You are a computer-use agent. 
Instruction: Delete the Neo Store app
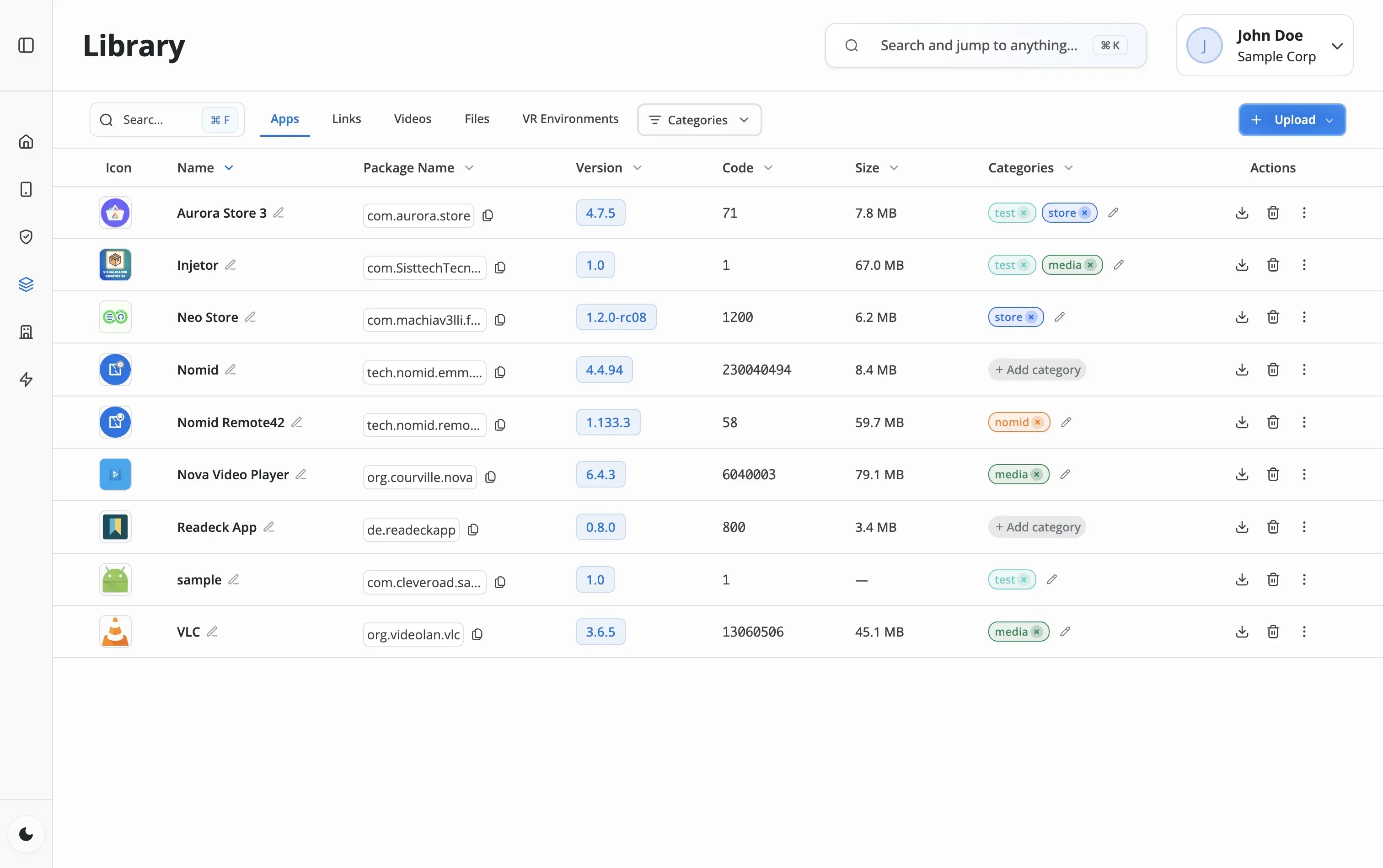(1273, 317)
